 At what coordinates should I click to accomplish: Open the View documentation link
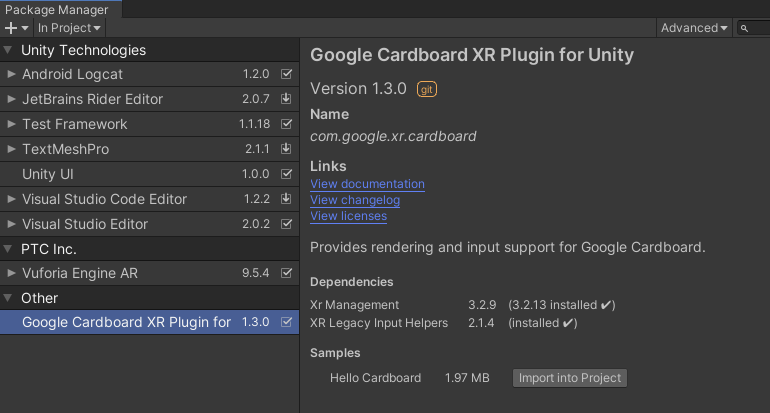point(367,184)
